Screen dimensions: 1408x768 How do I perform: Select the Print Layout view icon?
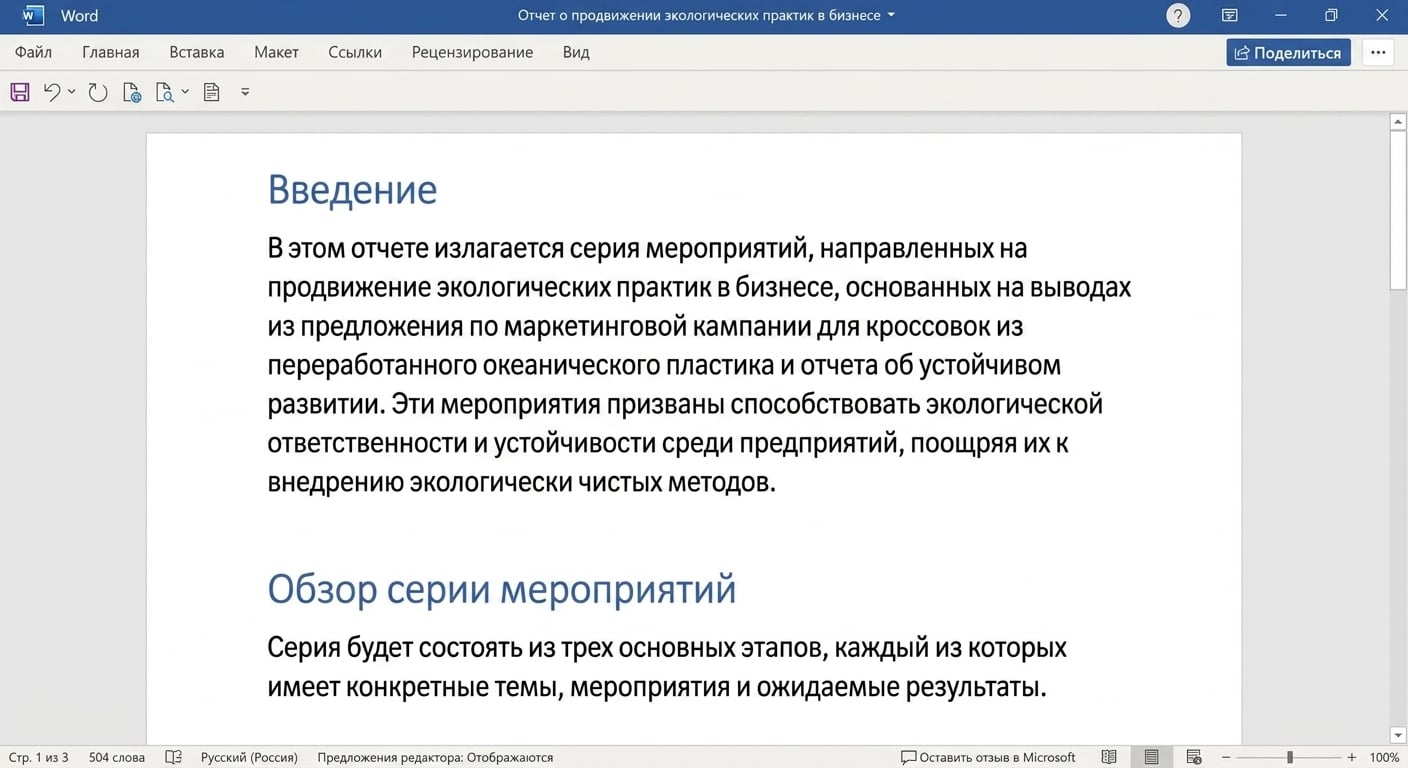(1151, 757)
